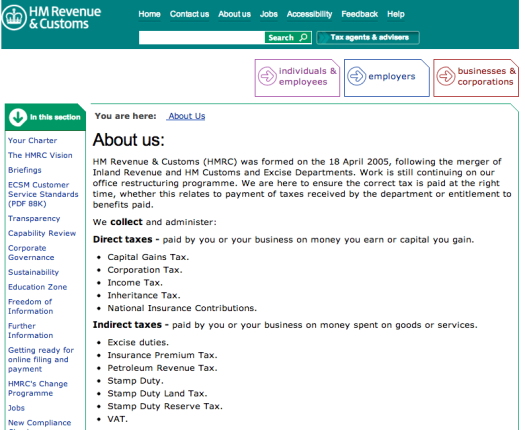Click the red arrow icon for businesses & corporations
Screen dimensions: 525x430
(x=446, y=76)
